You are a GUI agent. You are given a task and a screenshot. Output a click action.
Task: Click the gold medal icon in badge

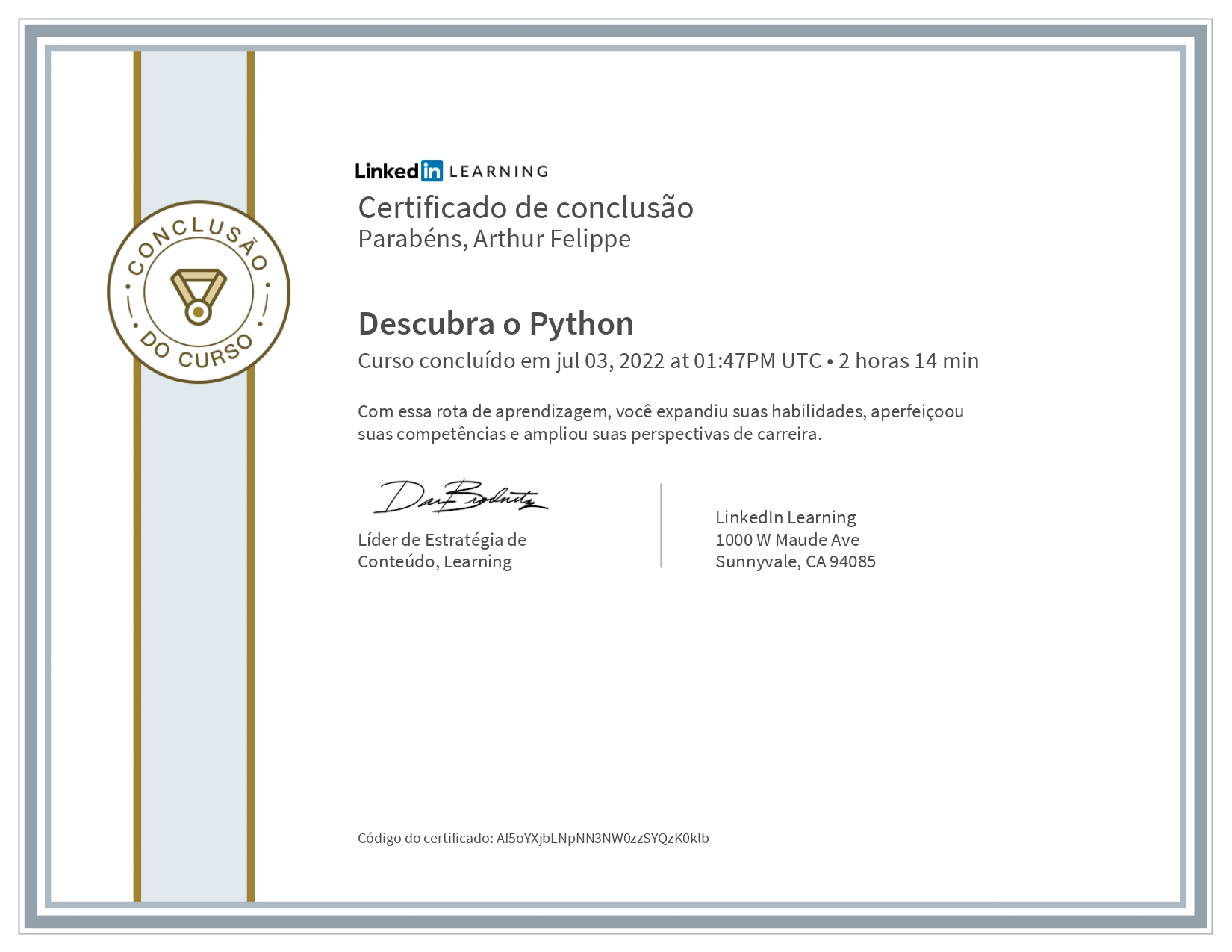tap(198, 296)
